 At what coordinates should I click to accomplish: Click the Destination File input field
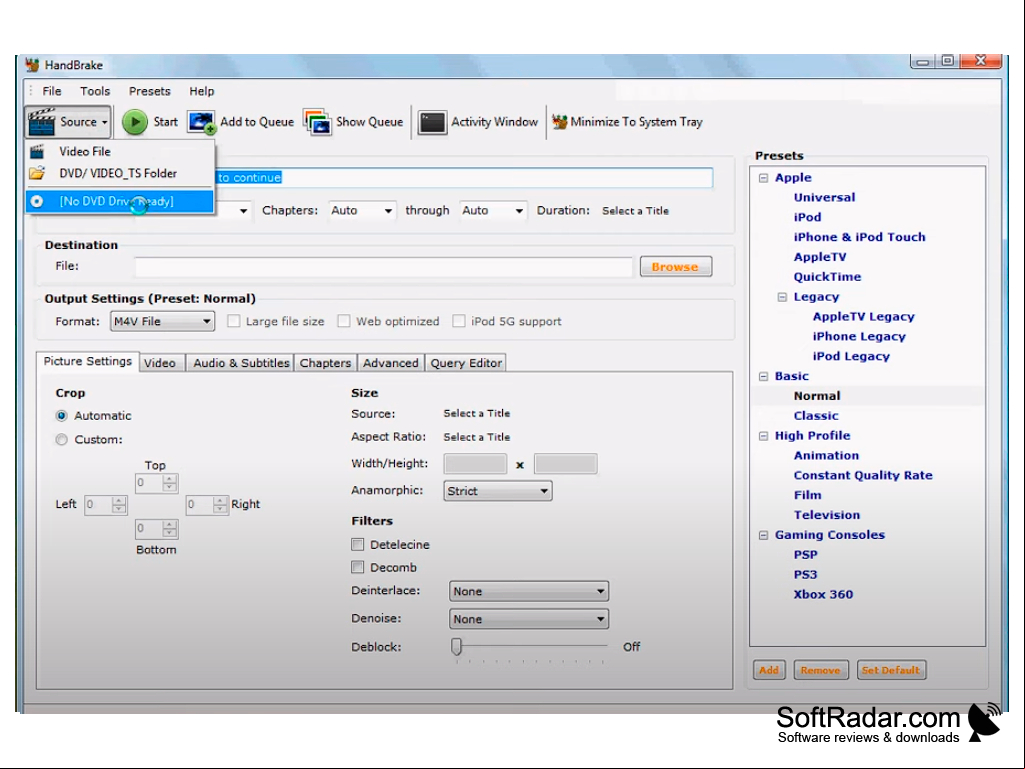click(x=384, y=267)
